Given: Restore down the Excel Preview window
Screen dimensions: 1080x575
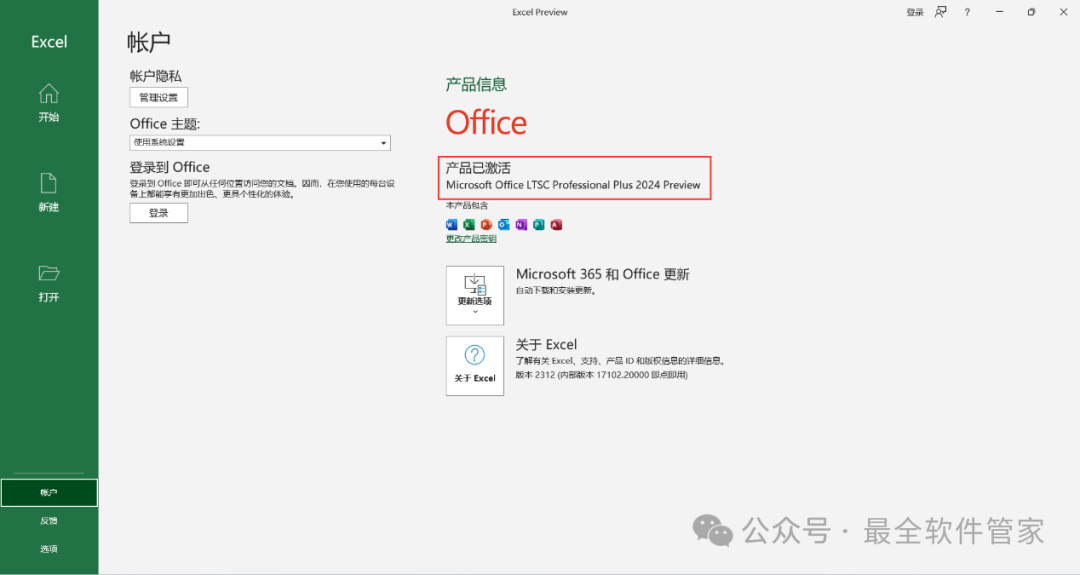Looking at the screenshot, I should click(x=1031, y=12).
